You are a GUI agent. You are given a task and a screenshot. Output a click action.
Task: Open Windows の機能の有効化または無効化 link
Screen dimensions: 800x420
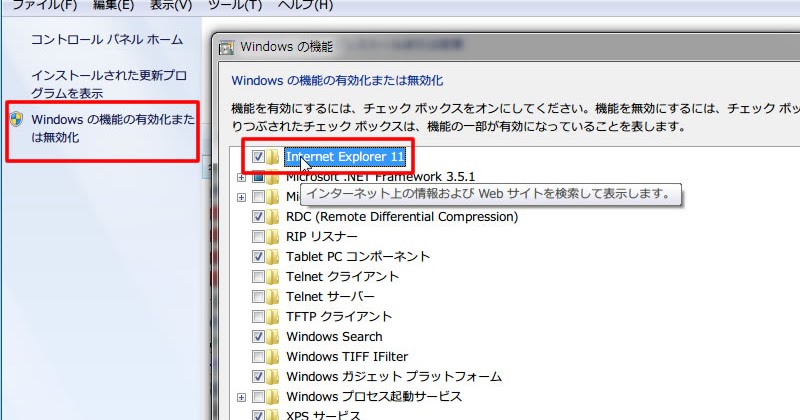click(x=113, y=128)
